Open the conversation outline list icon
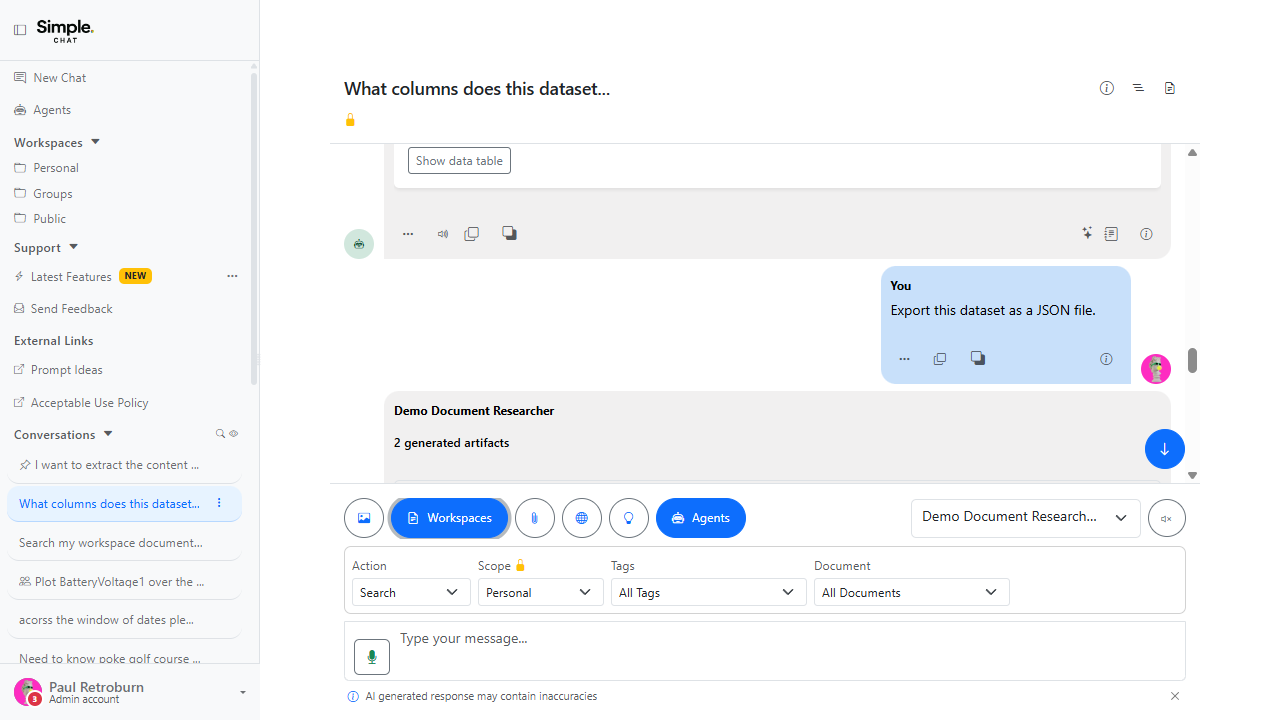1280x720 pixels. [1138, 88]
